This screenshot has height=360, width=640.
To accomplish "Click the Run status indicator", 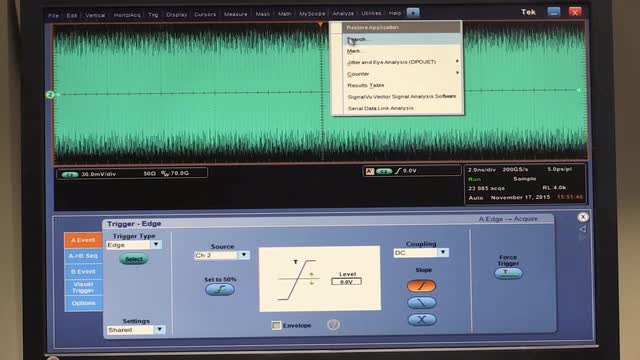I will [x=474, y=179].
